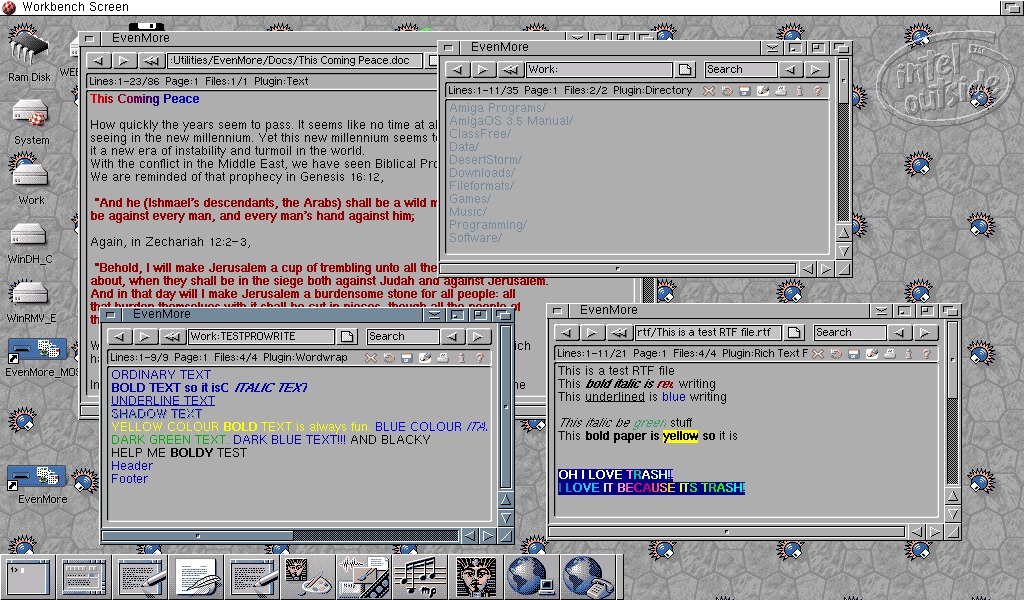Click the red X icon in Rich Text window

817,354
